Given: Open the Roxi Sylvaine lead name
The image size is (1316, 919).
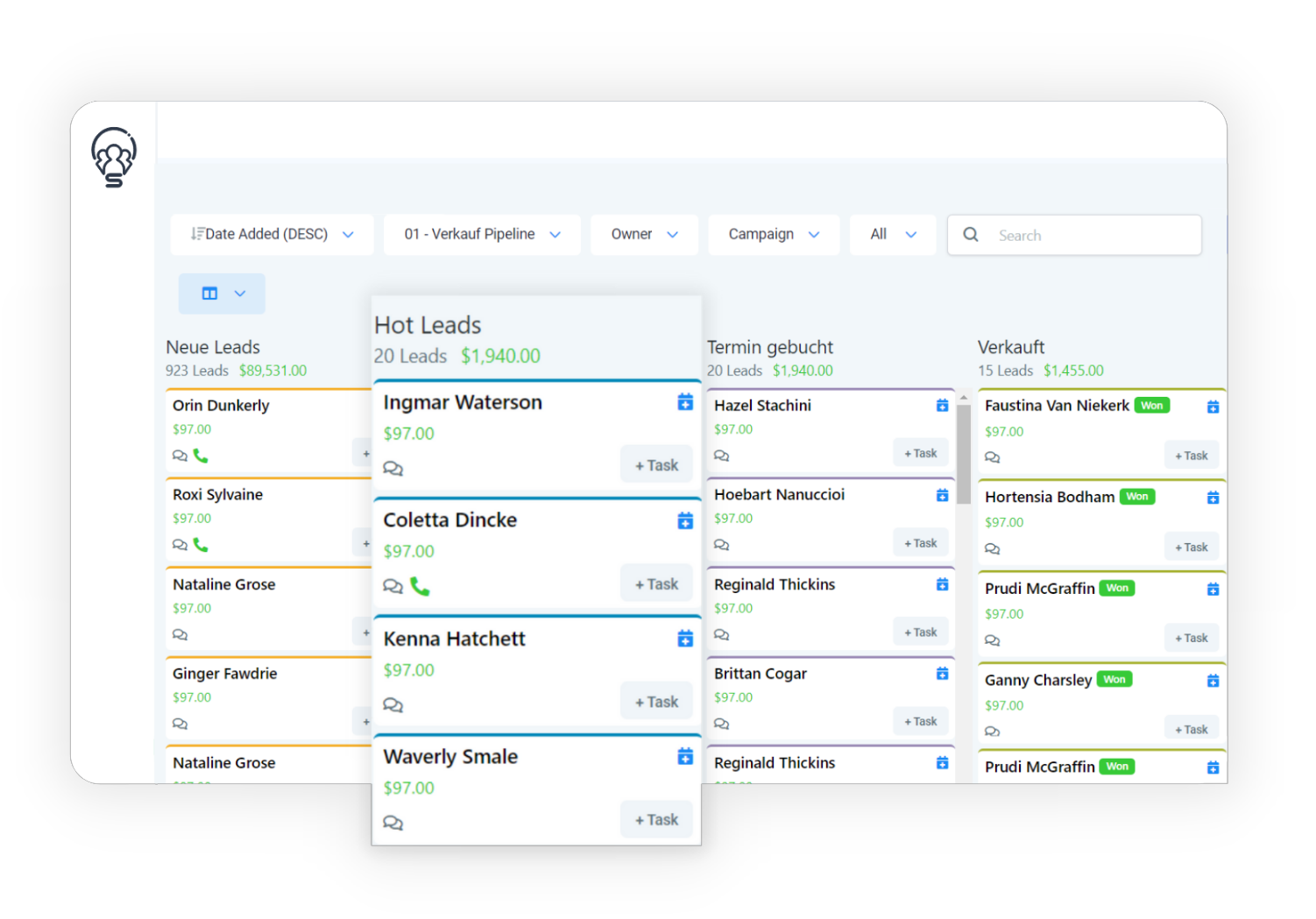Looking at the screenshot, I should pos(217,495).
